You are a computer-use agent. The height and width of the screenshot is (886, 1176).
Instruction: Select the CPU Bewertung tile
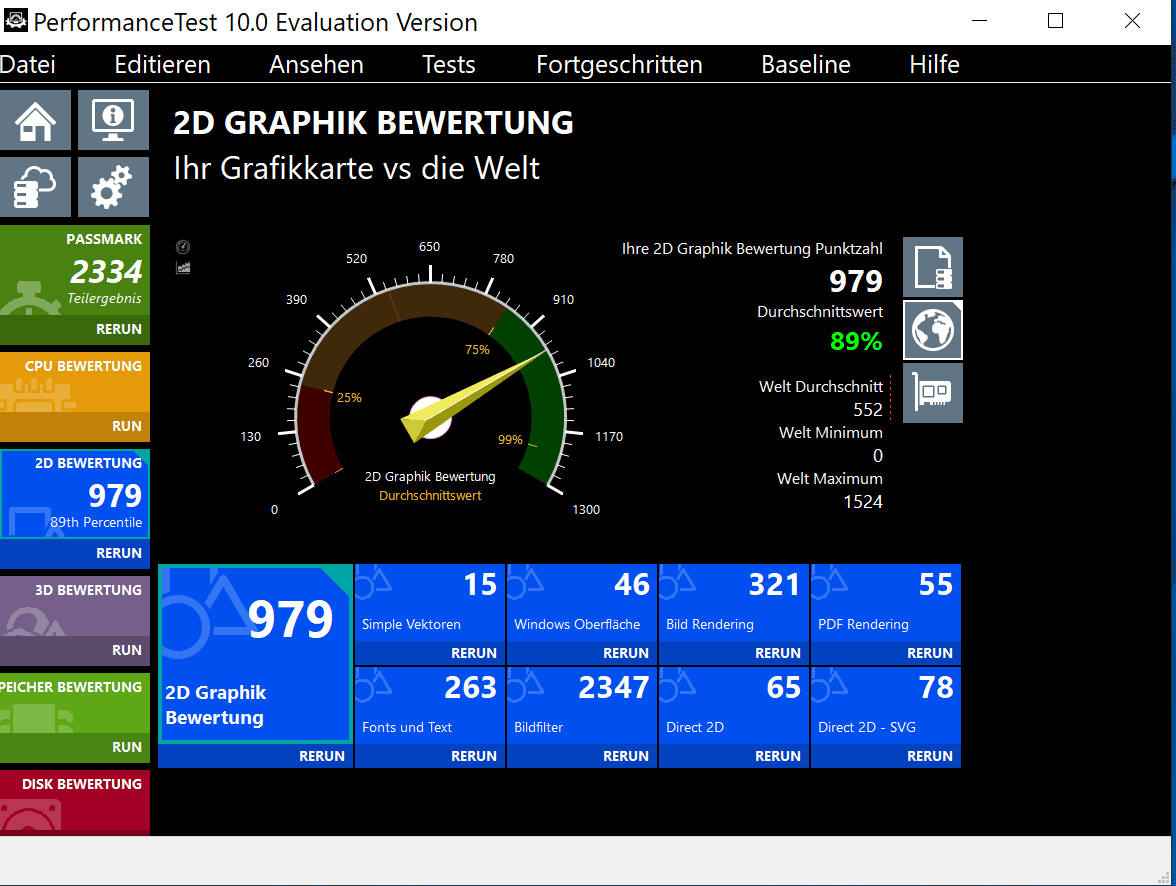tap(75, 382)
